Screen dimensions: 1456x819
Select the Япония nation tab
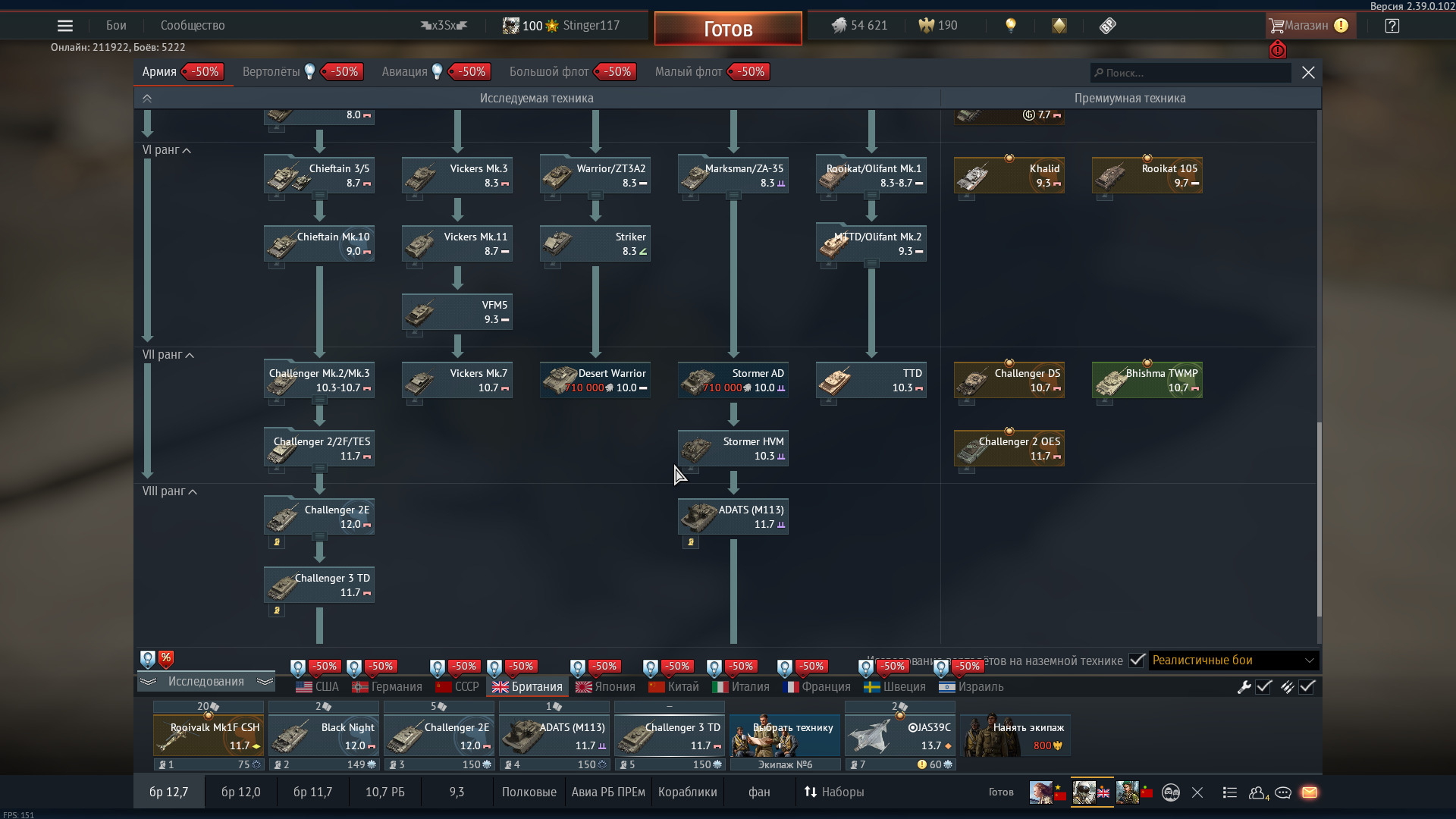(605, 687)
